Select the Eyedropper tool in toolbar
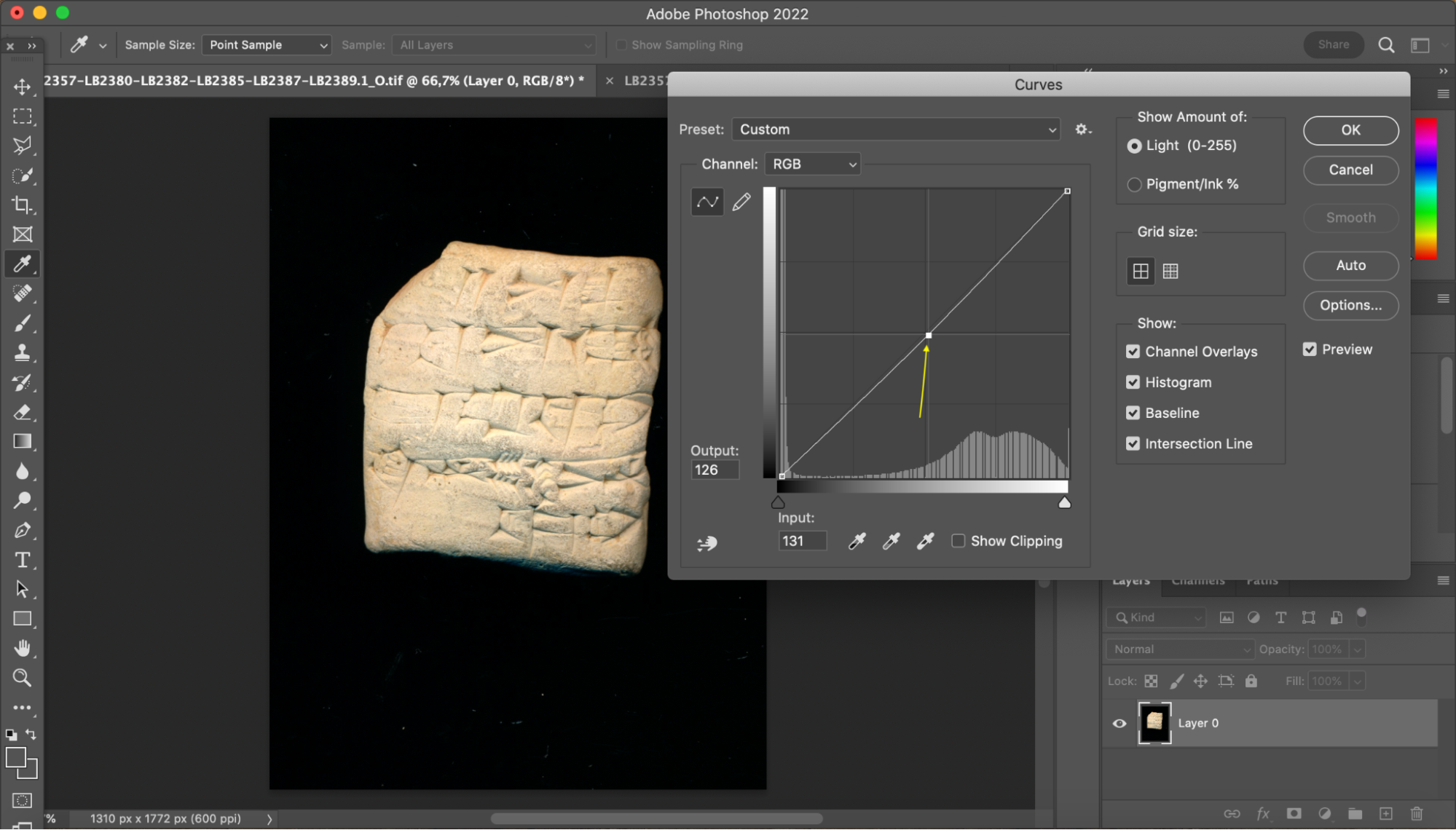This screenshot has height=830, width=1456. click(x=22, y=264)
